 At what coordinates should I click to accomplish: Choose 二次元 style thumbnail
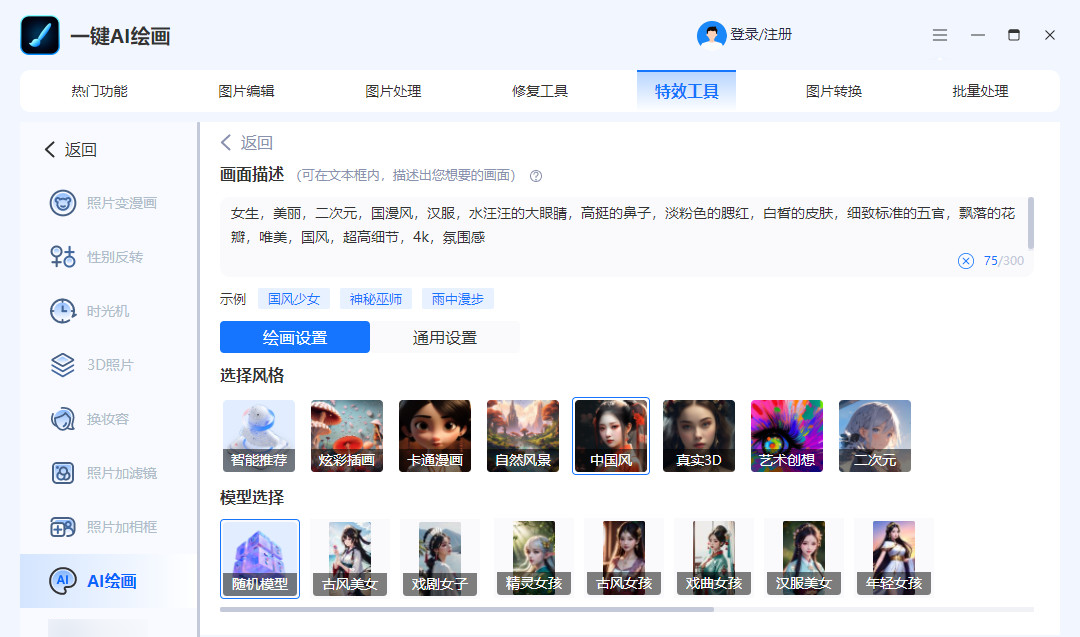tap(875, 436)
